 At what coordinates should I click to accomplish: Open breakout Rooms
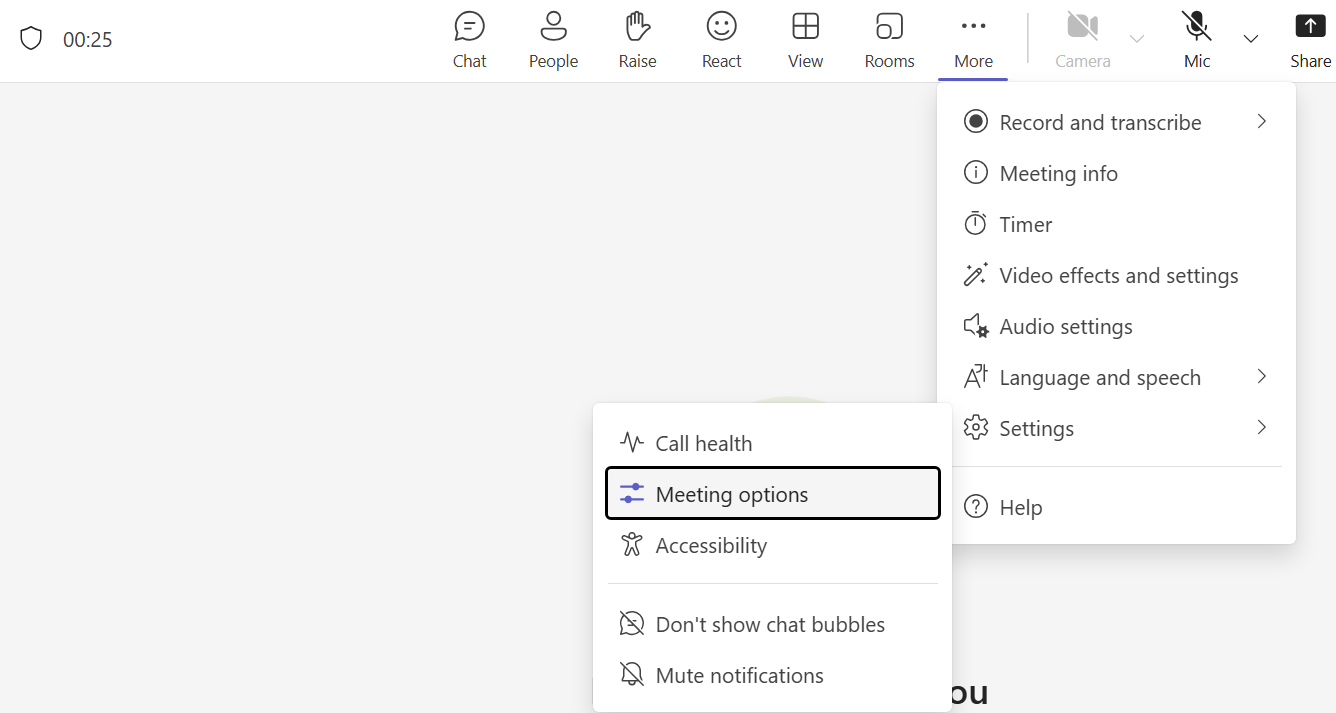coord(889,40)
